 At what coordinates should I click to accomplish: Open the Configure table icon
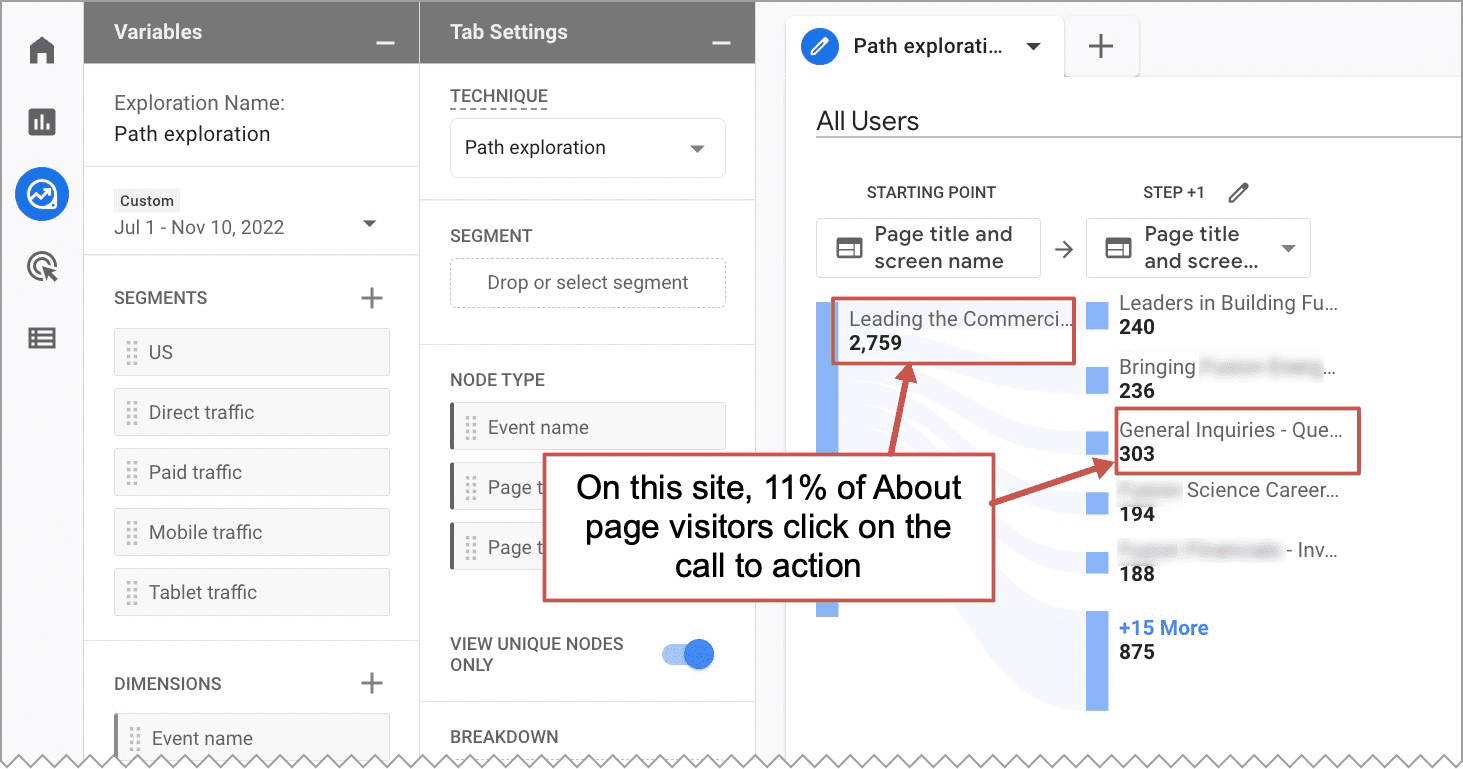42,338
